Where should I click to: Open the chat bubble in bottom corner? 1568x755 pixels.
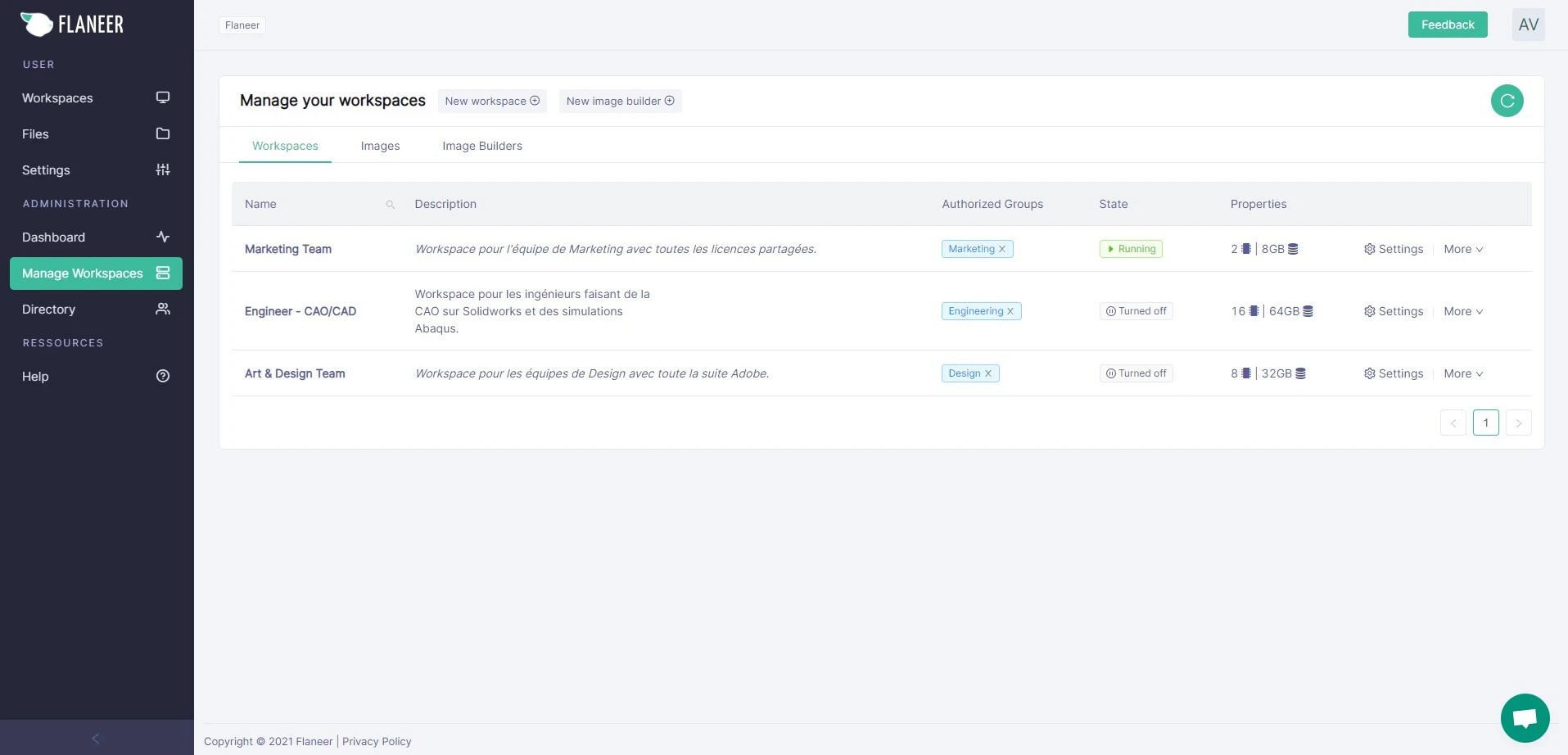[x=1524, y=717]
